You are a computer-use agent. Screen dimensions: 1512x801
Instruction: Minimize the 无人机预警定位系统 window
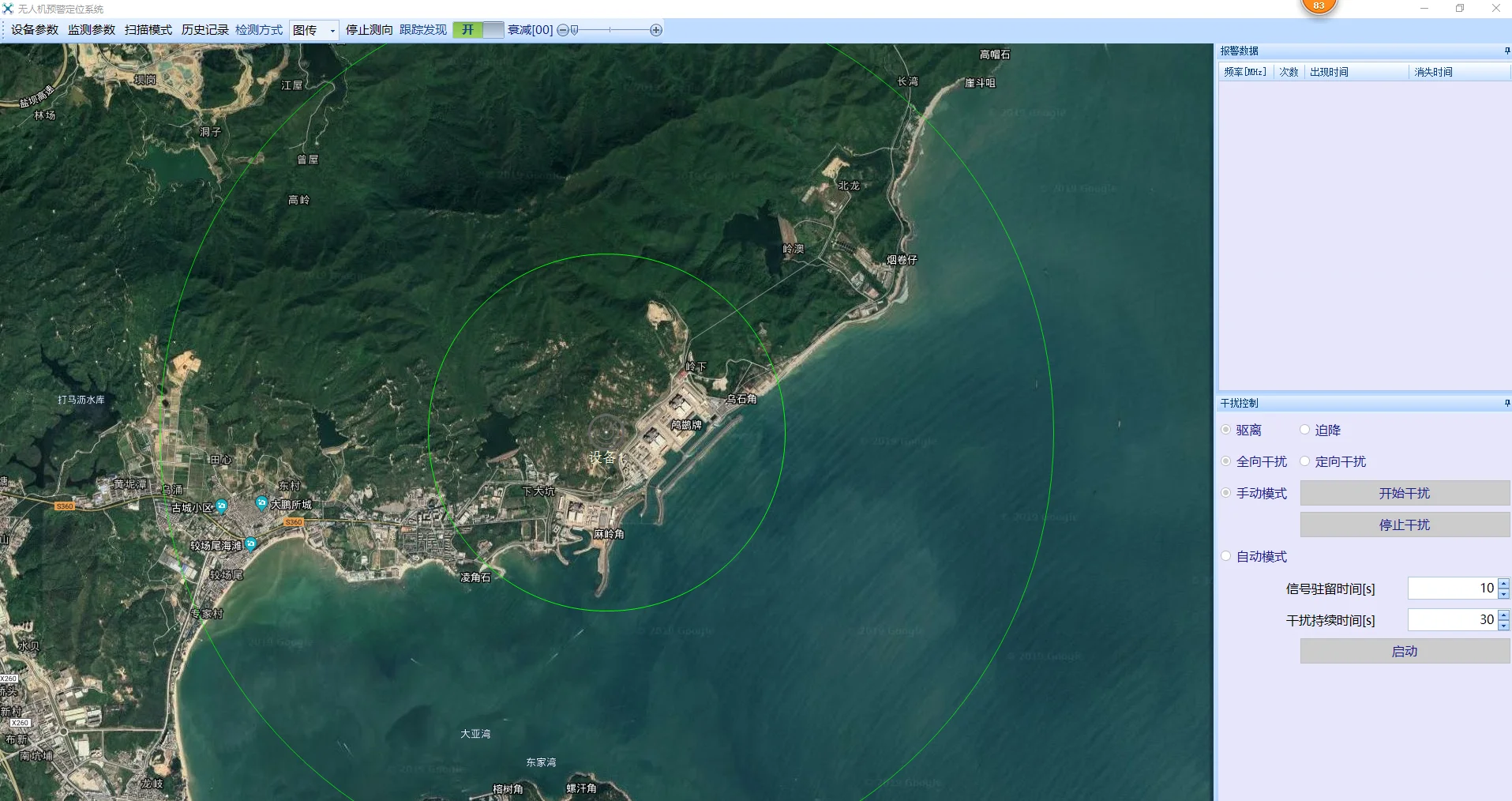pos(1424,9)
